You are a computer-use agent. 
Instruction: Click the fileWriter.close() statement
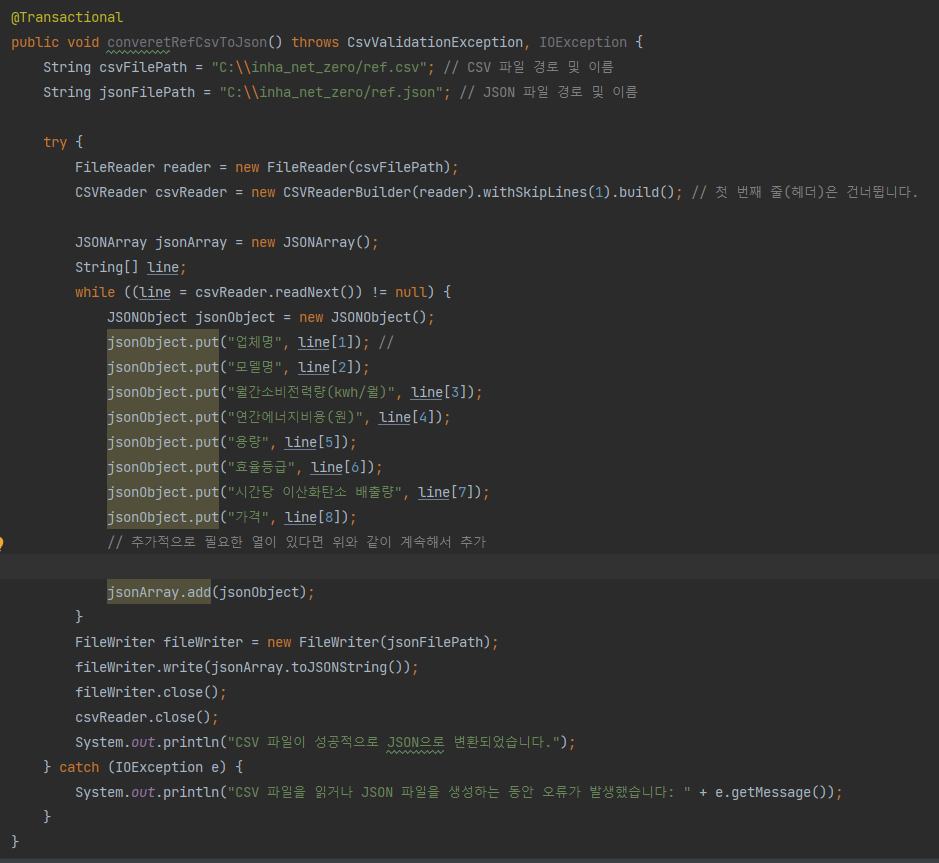[x=150, y=692]
